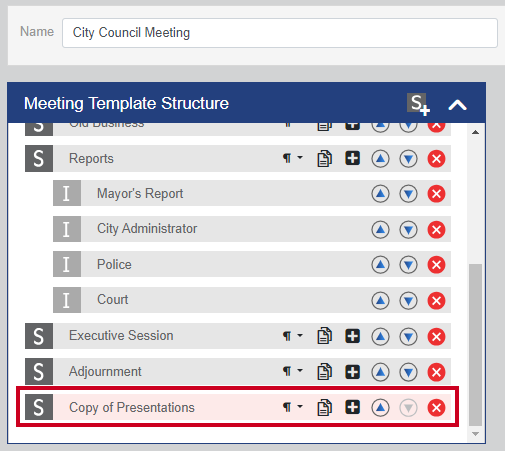Click the vertical scrollbar thumb

pyautogui.click(x=476, y=345)
